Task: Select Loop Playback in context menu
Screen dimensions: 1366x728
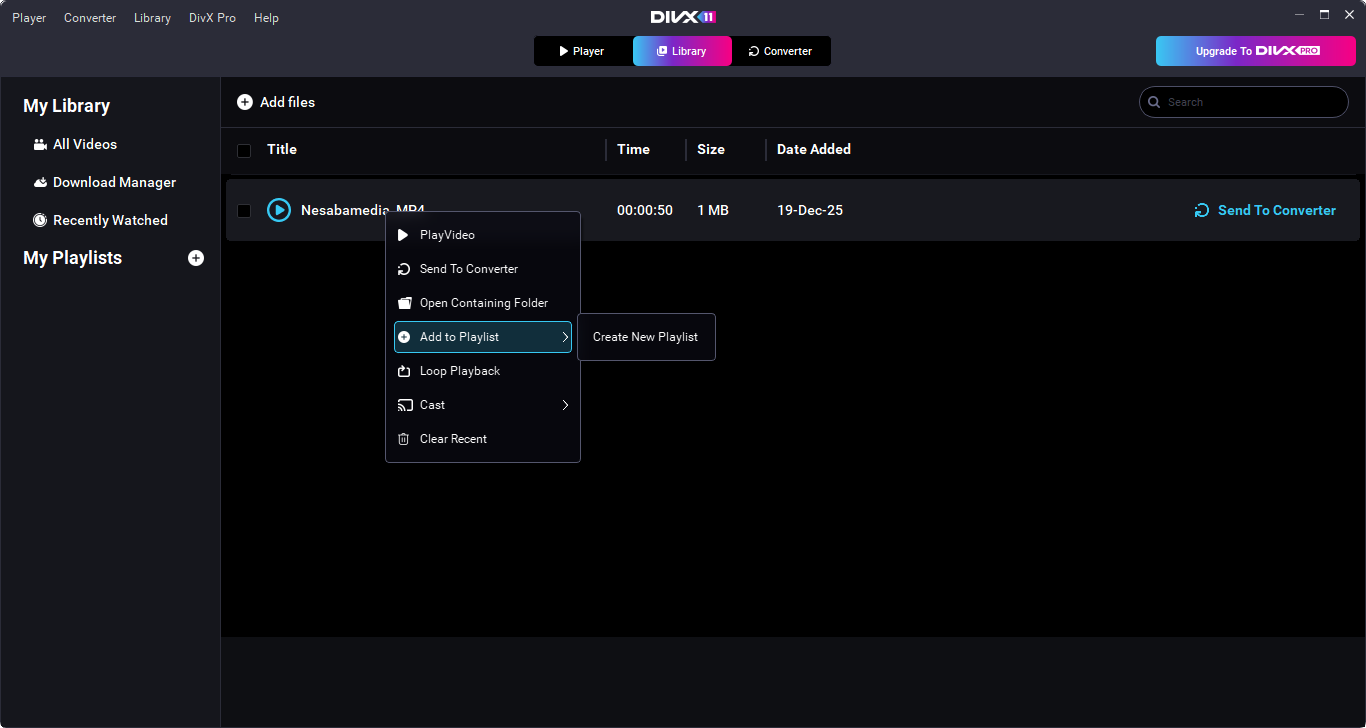Action: 459,371
